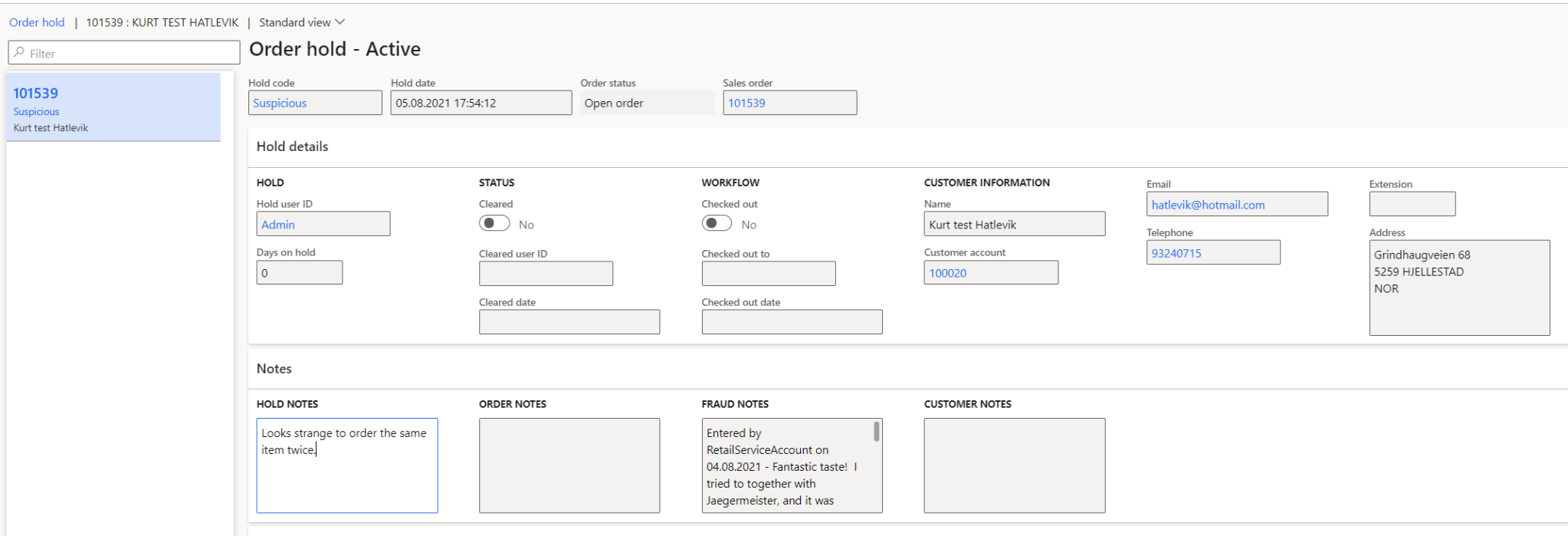The height and width of the screenshot is (536, 1568).
Task: Open sales order 101539 link
Action: point(746,103)
